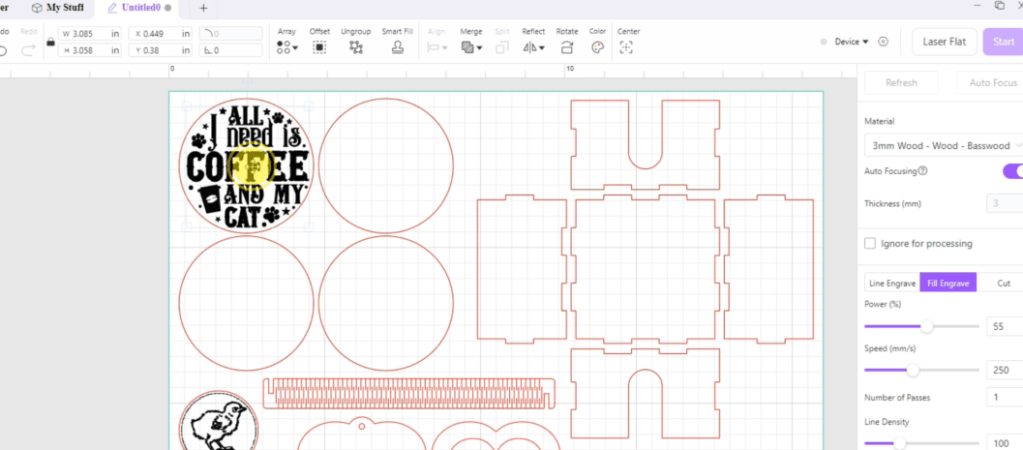Viewport: 1023px width, 450px height.
Task: Click the Speed value input field
Action: tap(1003, 370)
